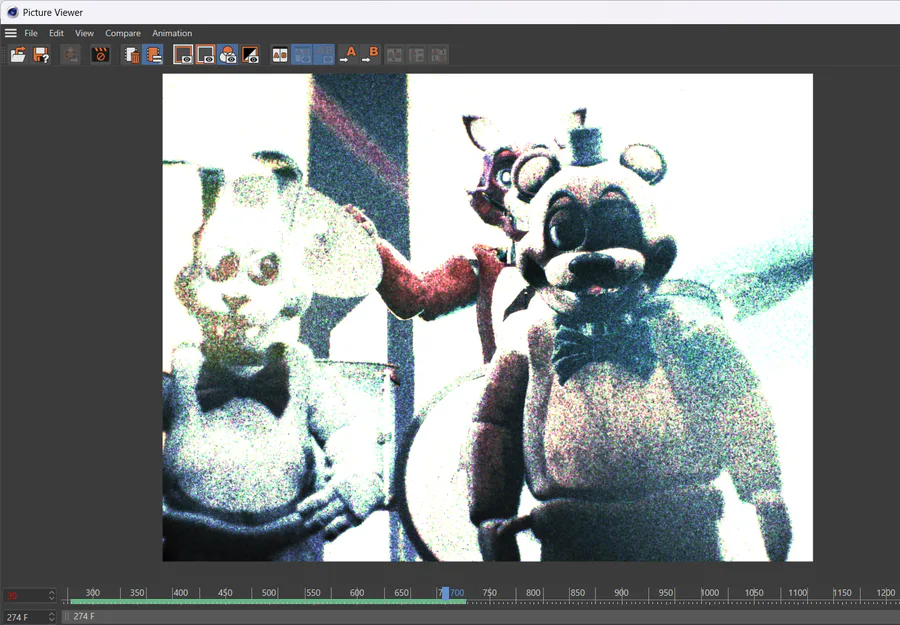Viewport: 900px width, 625px height.
Task: Click the stop rendering clapperboard icon
Action: coord(100,55)
